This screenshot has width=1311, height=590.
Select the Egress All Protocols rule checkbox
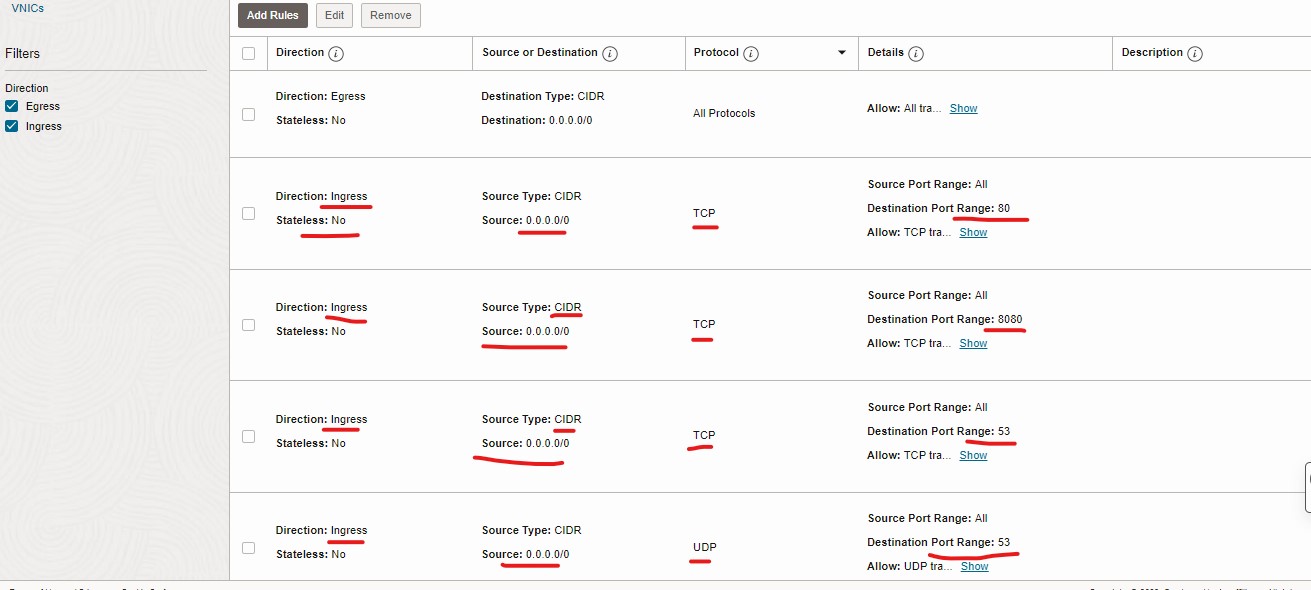click(249, 114)
